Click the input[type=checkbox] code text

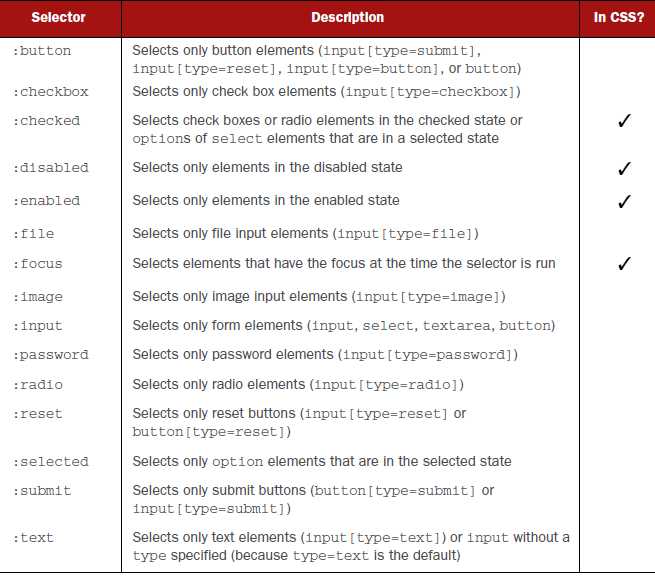tap(427, 92)
